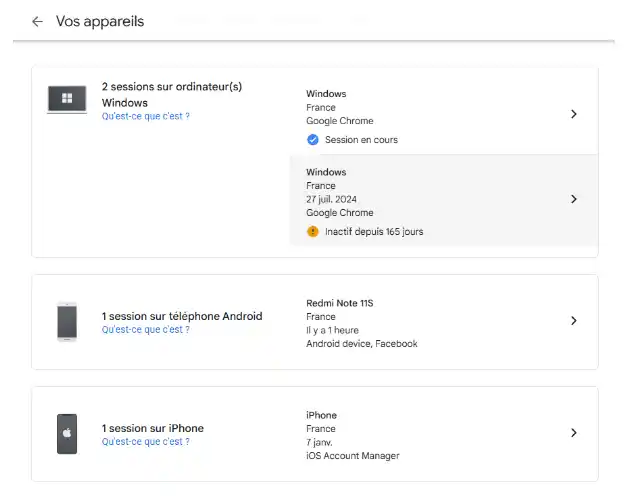Open Qu'est-ce que c'est link under Android
This screenshot has width=624, height=504.
pos(146,330)
